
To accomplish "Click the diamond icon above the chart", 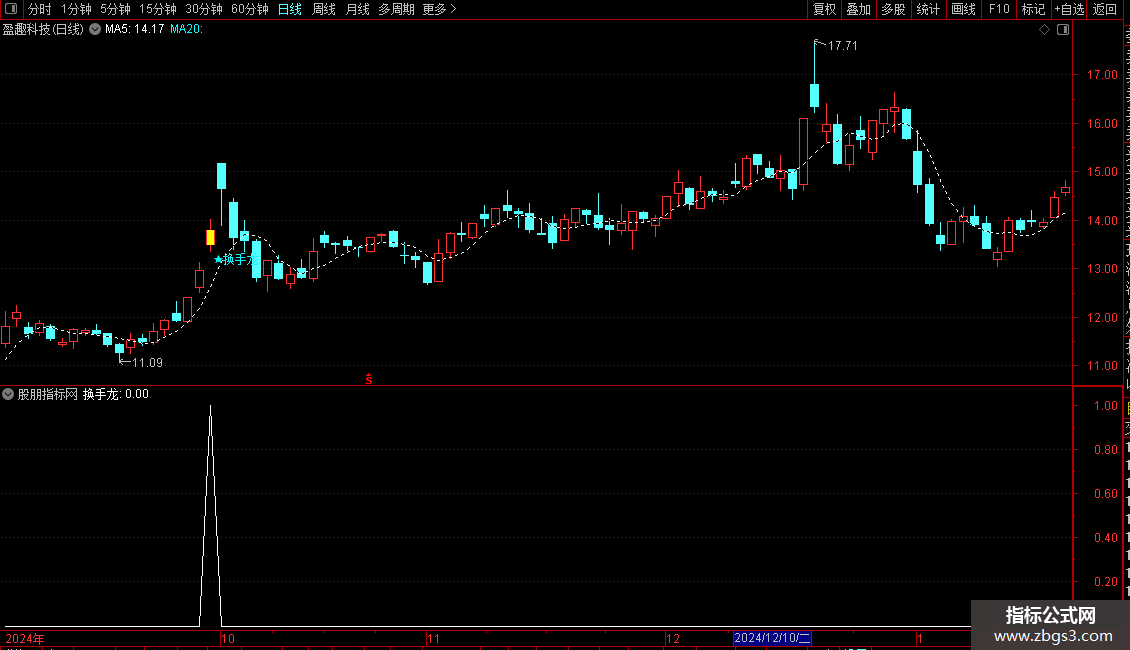I will tap(1044, 30).
